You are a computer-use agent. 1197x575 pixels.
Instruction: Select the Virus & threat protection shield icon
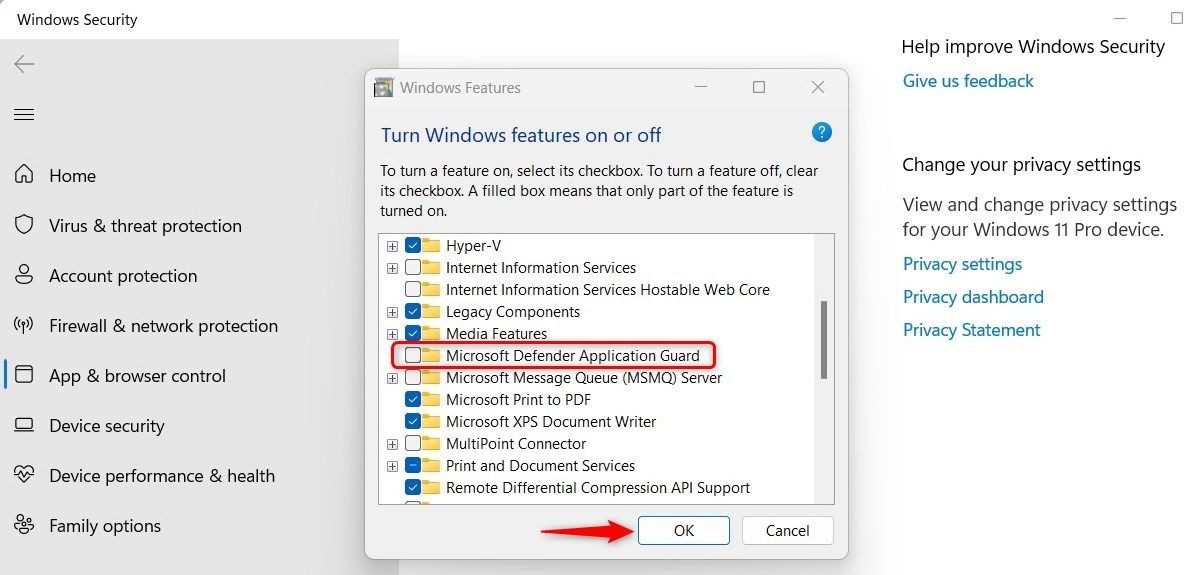[24, 225]
